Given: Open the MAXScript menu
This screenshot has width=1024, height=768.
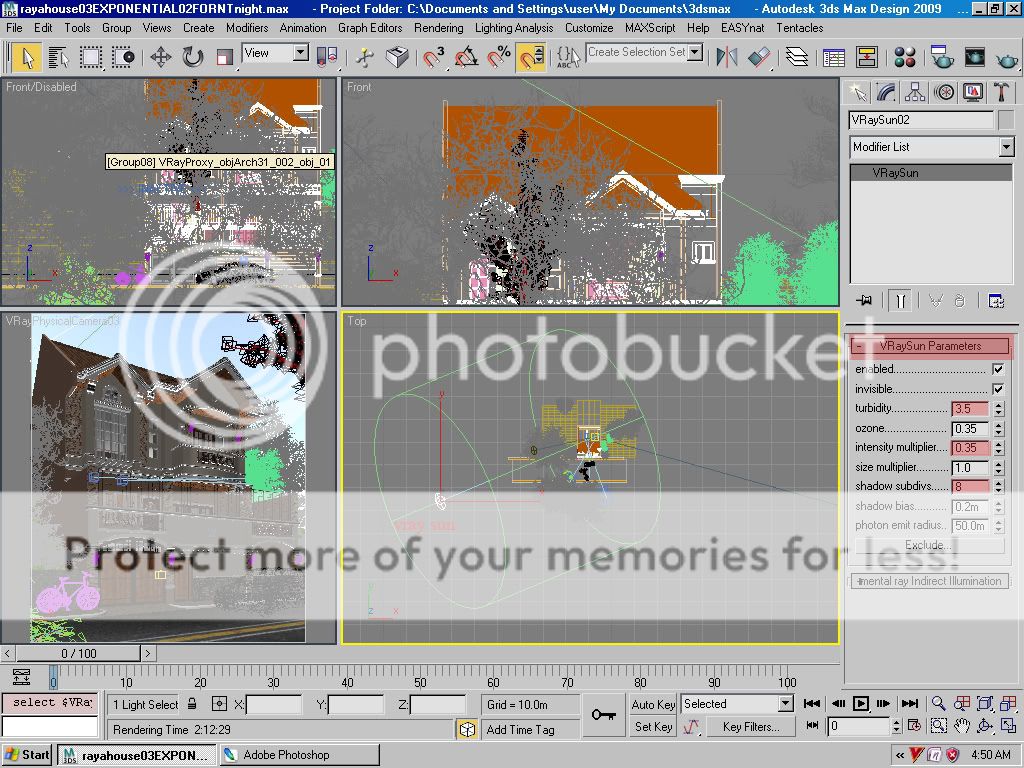Looking at the screenshot, I should click(x=650, y=28).
